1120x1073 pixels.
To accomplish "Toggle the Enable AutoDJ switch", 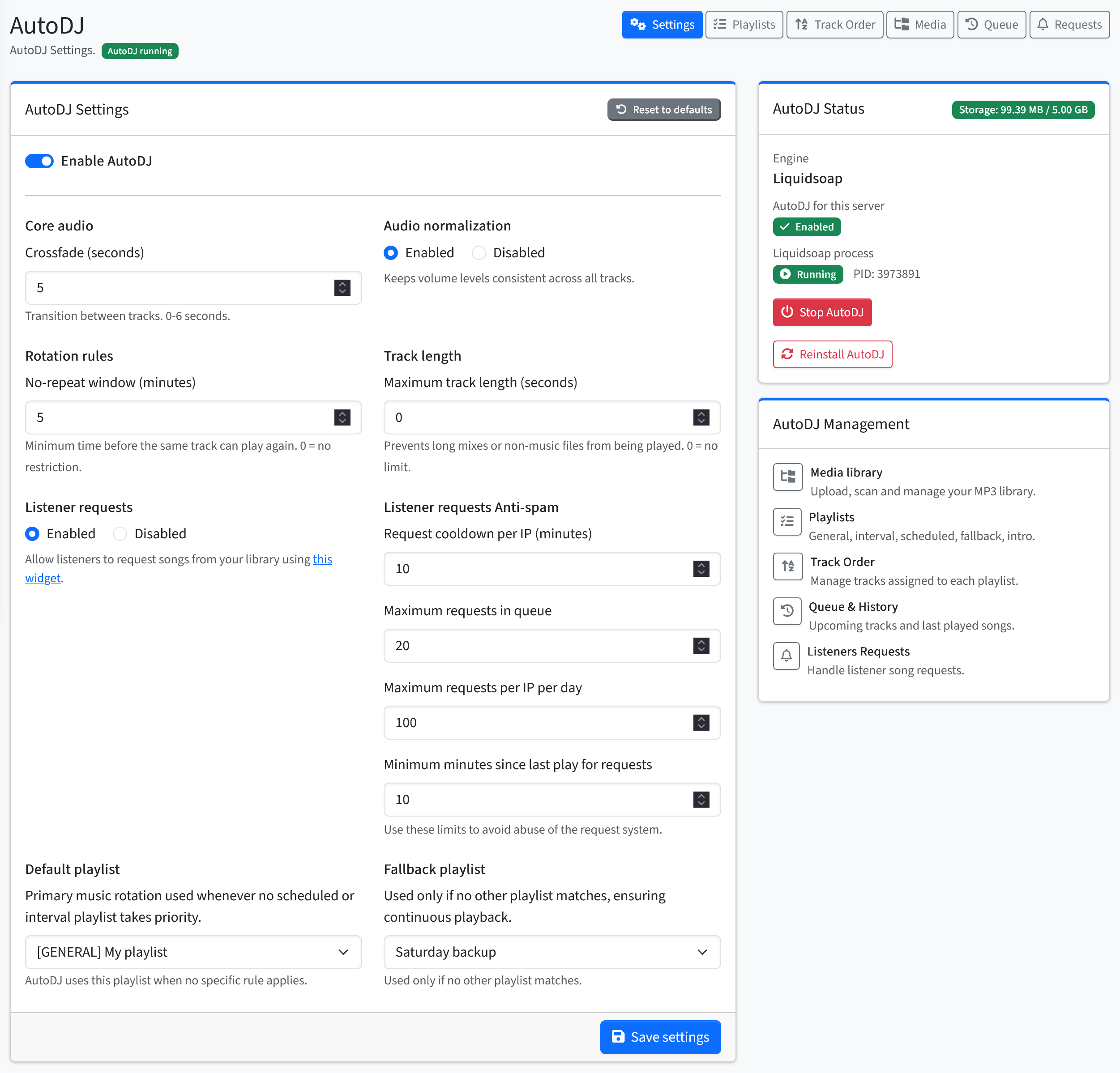I will [39, 161].
